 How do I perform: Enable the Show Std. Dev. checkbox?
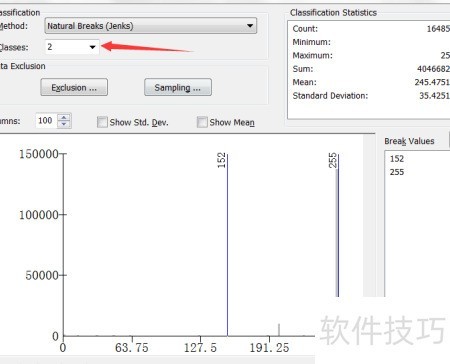pos(102,122)
